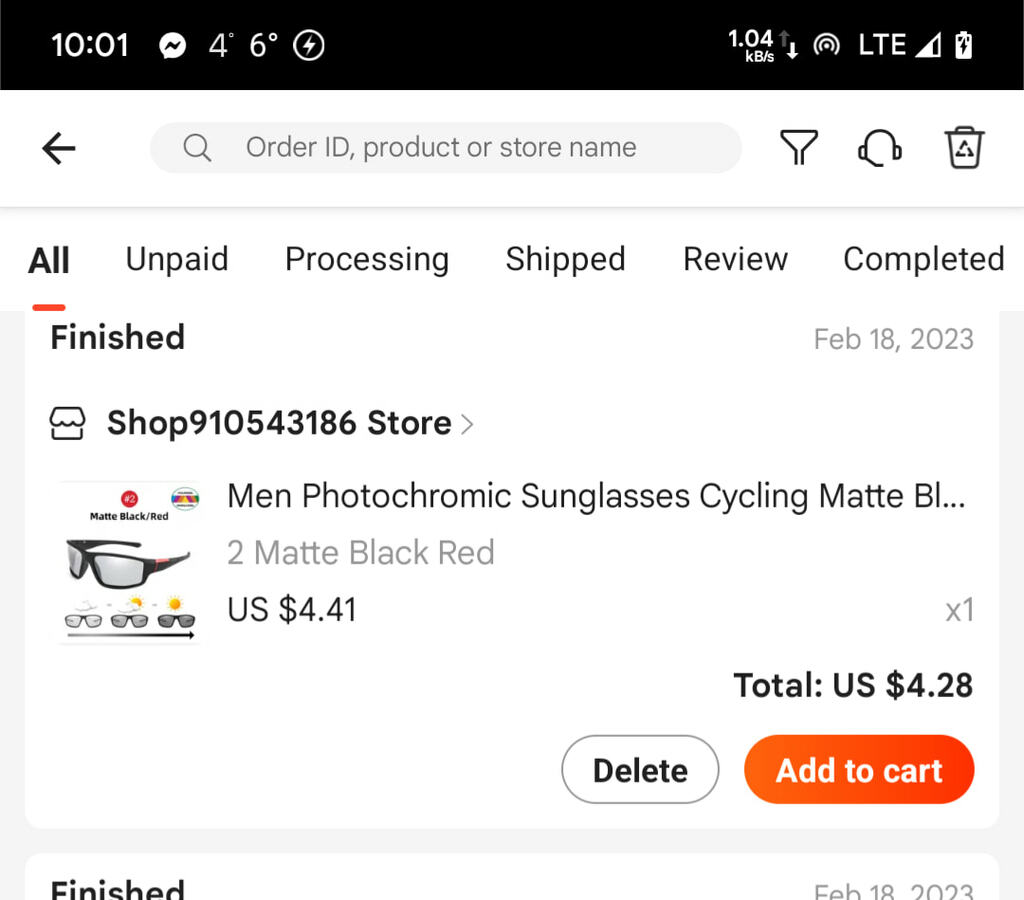The width and height of the screenshot is (1024, 900).
Task: Tap the sunglasses product thumbnail
Action: click(130, 562)
